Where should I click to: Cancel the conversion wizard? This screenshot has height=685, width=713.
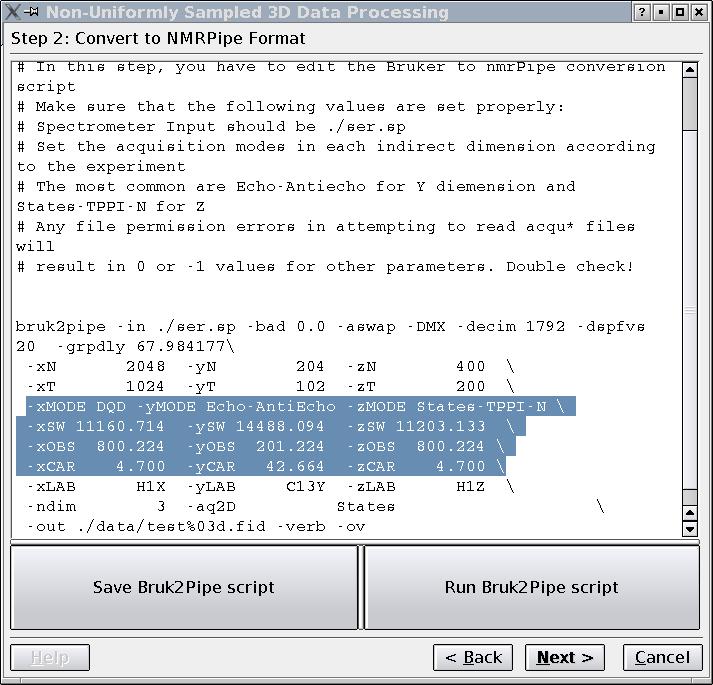[x=661, y=657]
